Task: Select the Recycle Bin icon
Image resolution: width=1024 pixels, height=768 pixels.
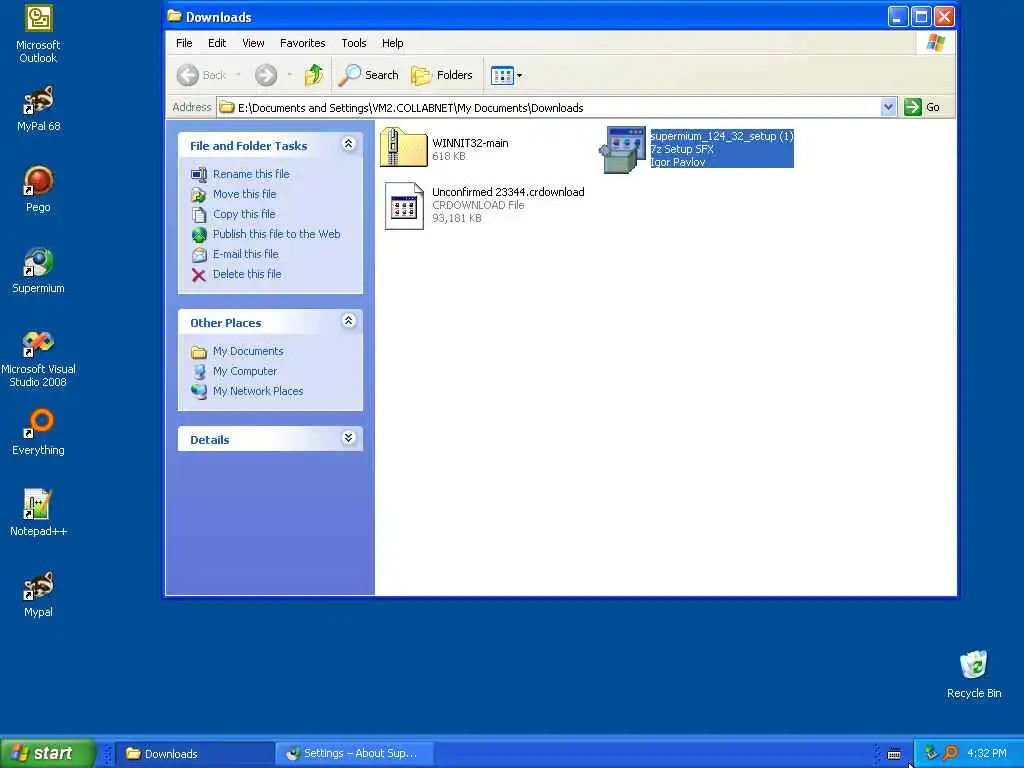Action: point(974,675)
